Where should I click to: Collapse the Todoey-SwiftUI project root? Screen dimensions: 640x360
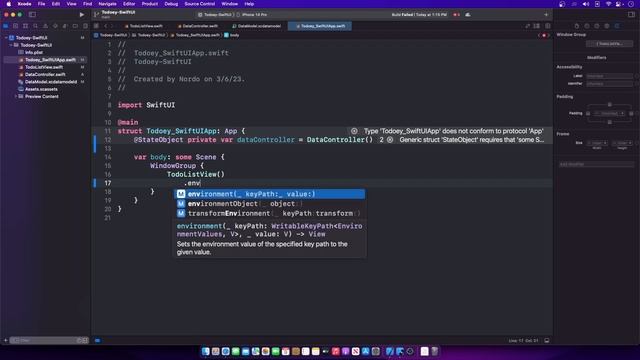(6, 38)
